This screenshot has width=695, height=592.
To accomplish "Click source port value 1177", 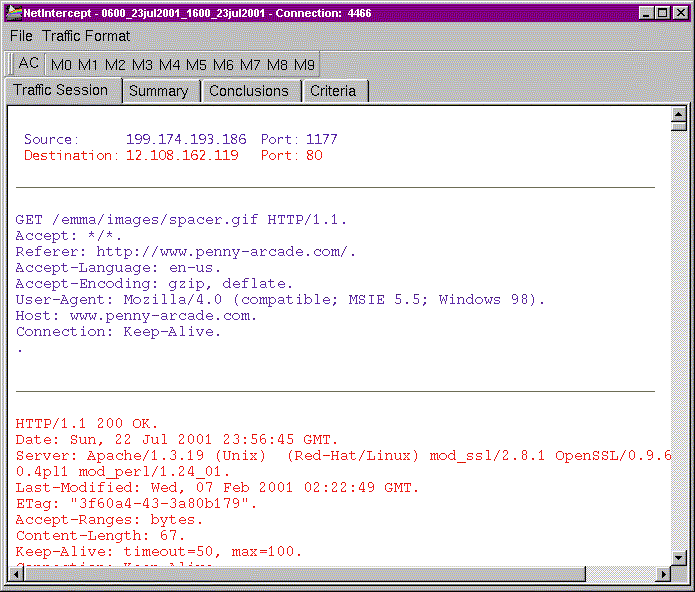I will pos(322,139).
